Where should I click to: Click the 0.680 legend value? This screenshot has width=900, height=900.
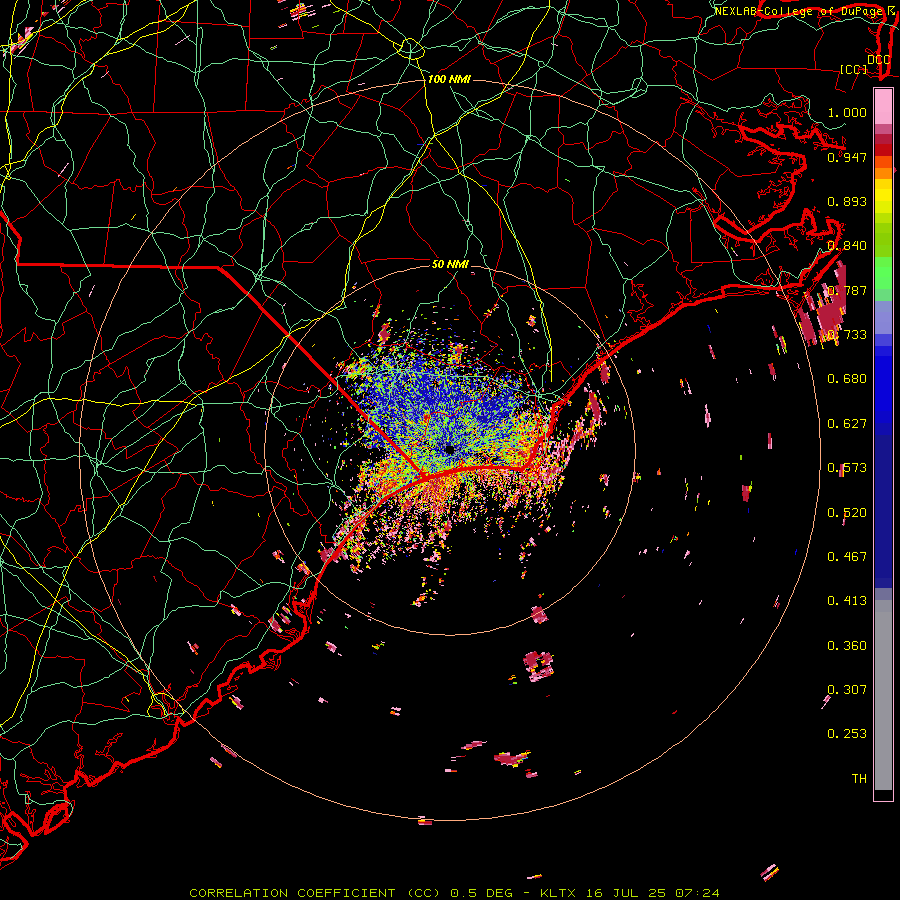click(847, 379)
